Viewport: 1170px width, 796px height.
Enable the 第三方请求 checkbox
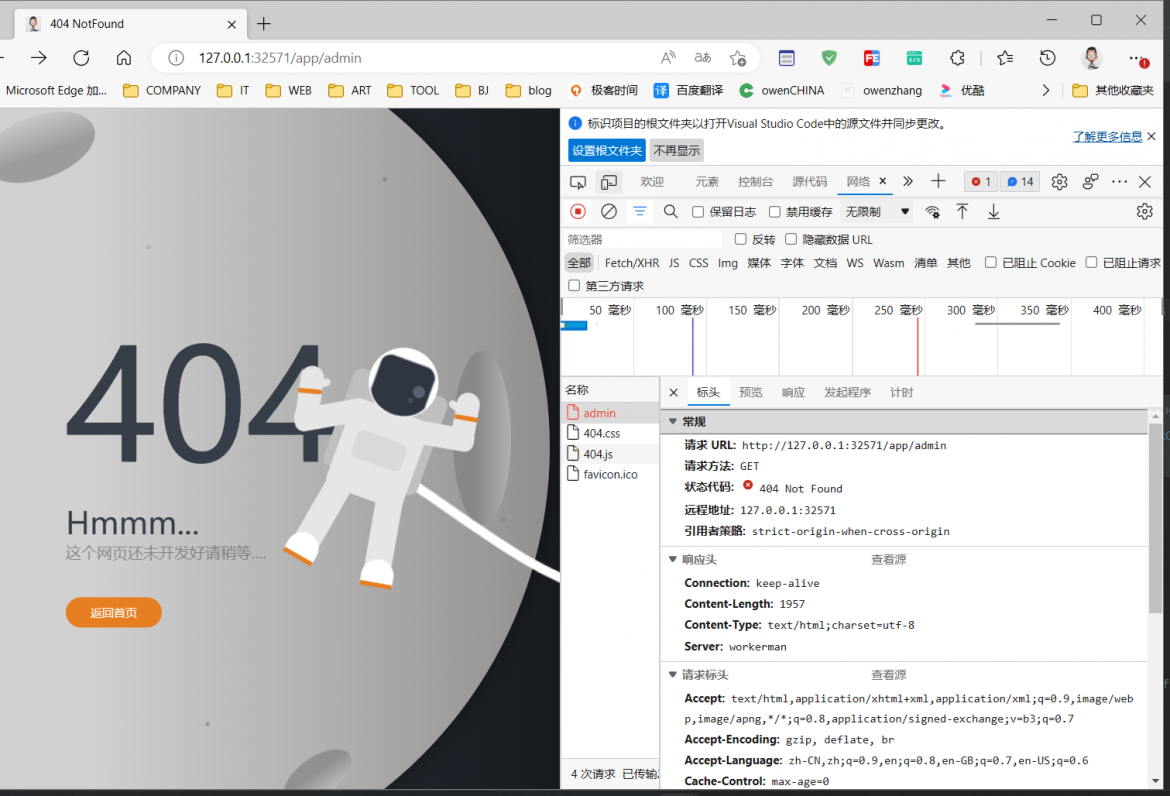pos(574,286)
